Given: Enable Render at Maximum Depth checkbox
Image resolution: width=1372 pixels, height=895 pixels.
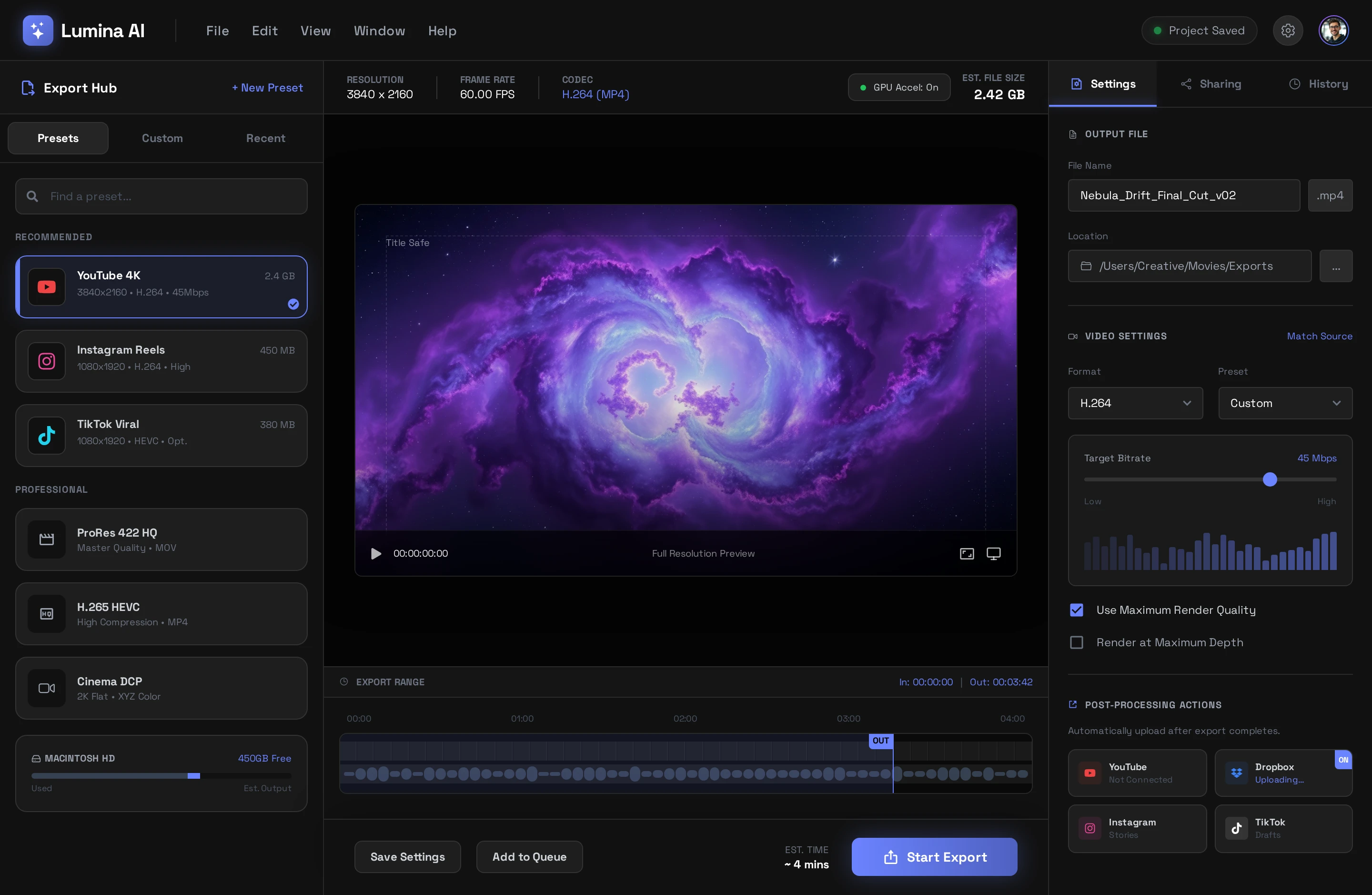Looking at the screenshot, I should coord(1076,642).
